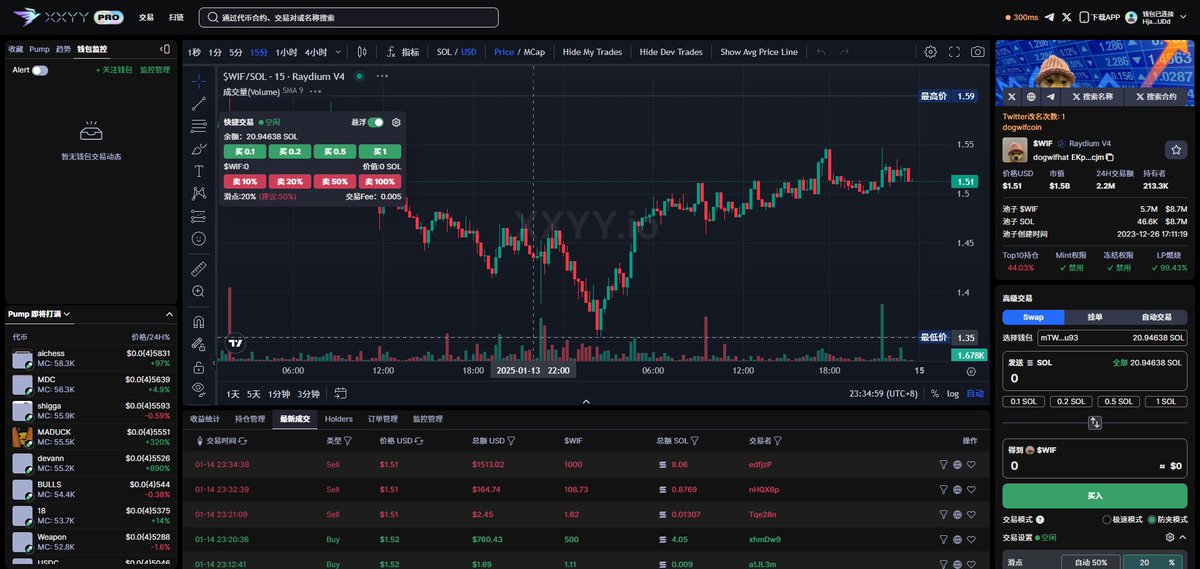
Task: Select the 极速模式 radio option
Action: pos(1106,520)
